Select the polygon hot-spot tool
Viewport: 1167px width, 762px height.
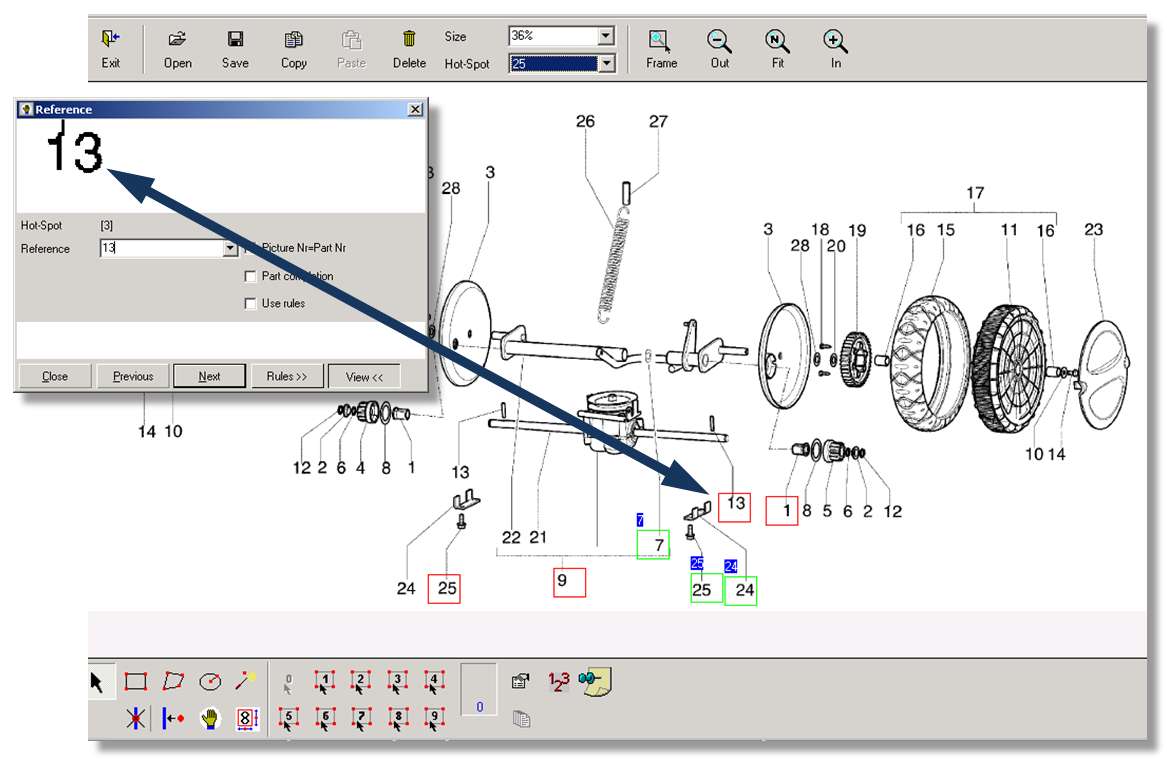click(173, 682)
